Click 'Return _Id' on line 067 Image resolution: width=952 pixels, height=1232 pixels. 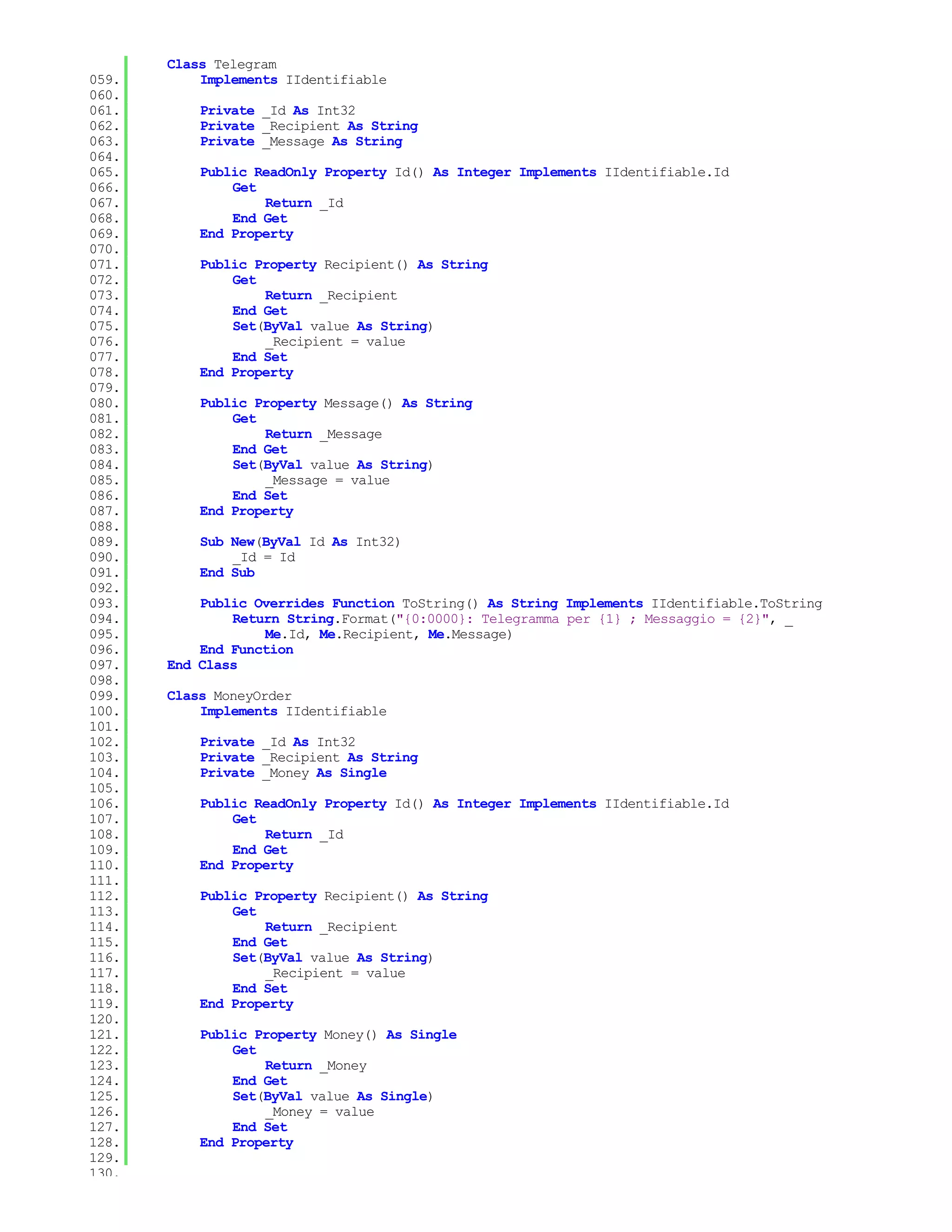coord(304,203)
